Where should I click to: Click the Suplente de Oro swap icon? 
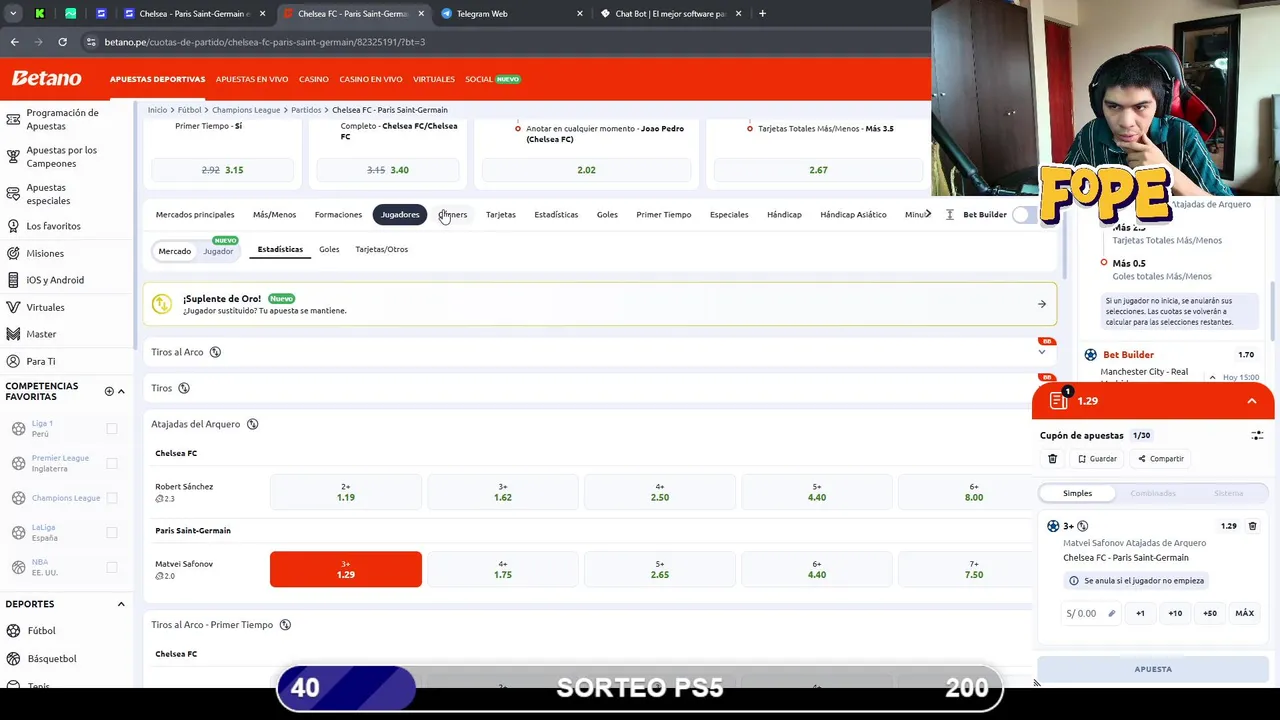pos(162,304)
